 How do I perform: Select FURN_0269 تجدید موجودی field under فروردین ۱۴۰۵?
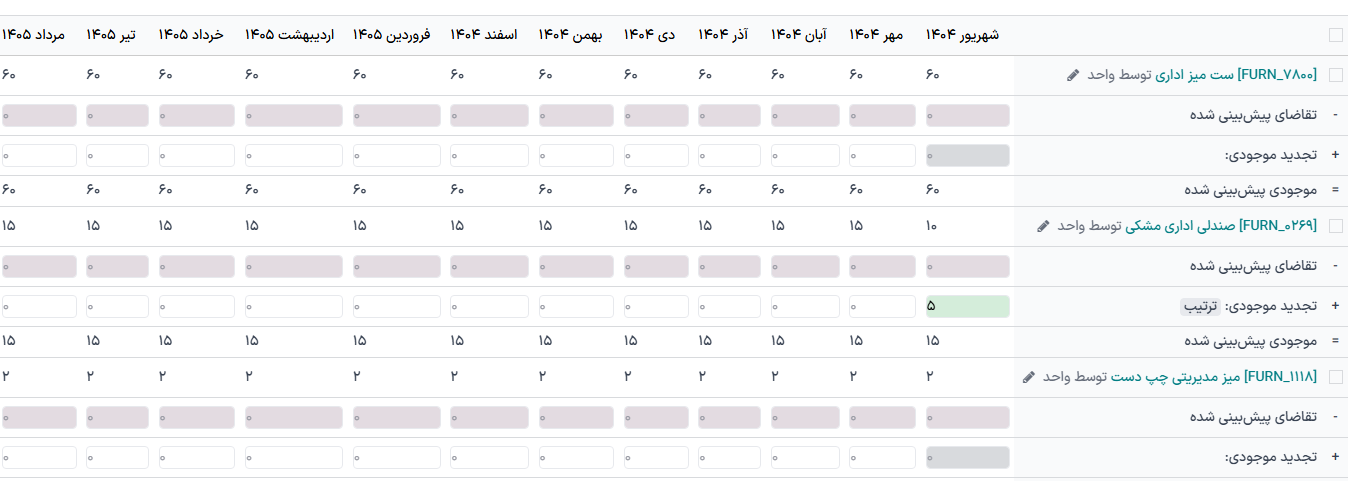click(x=397, y=306)
